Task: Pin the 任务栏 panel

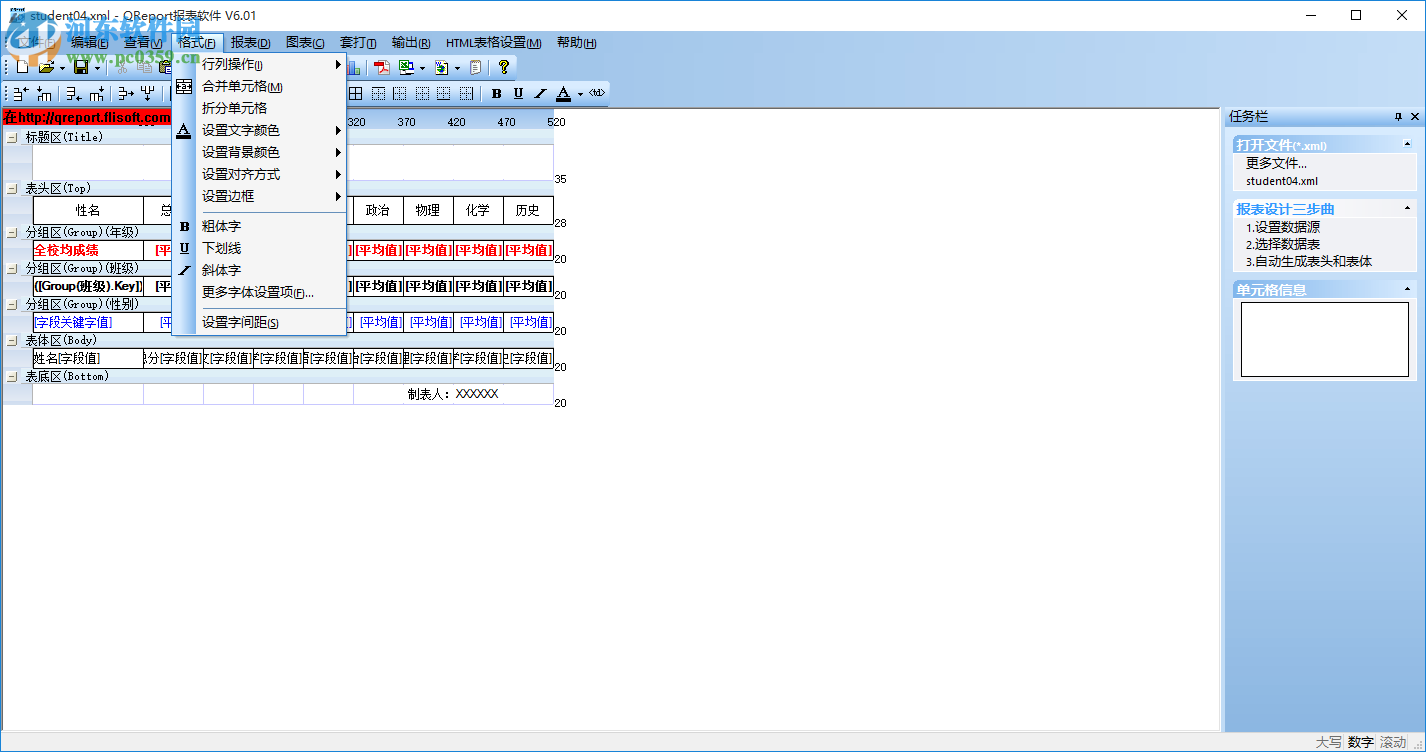Action: point(1399,116)
